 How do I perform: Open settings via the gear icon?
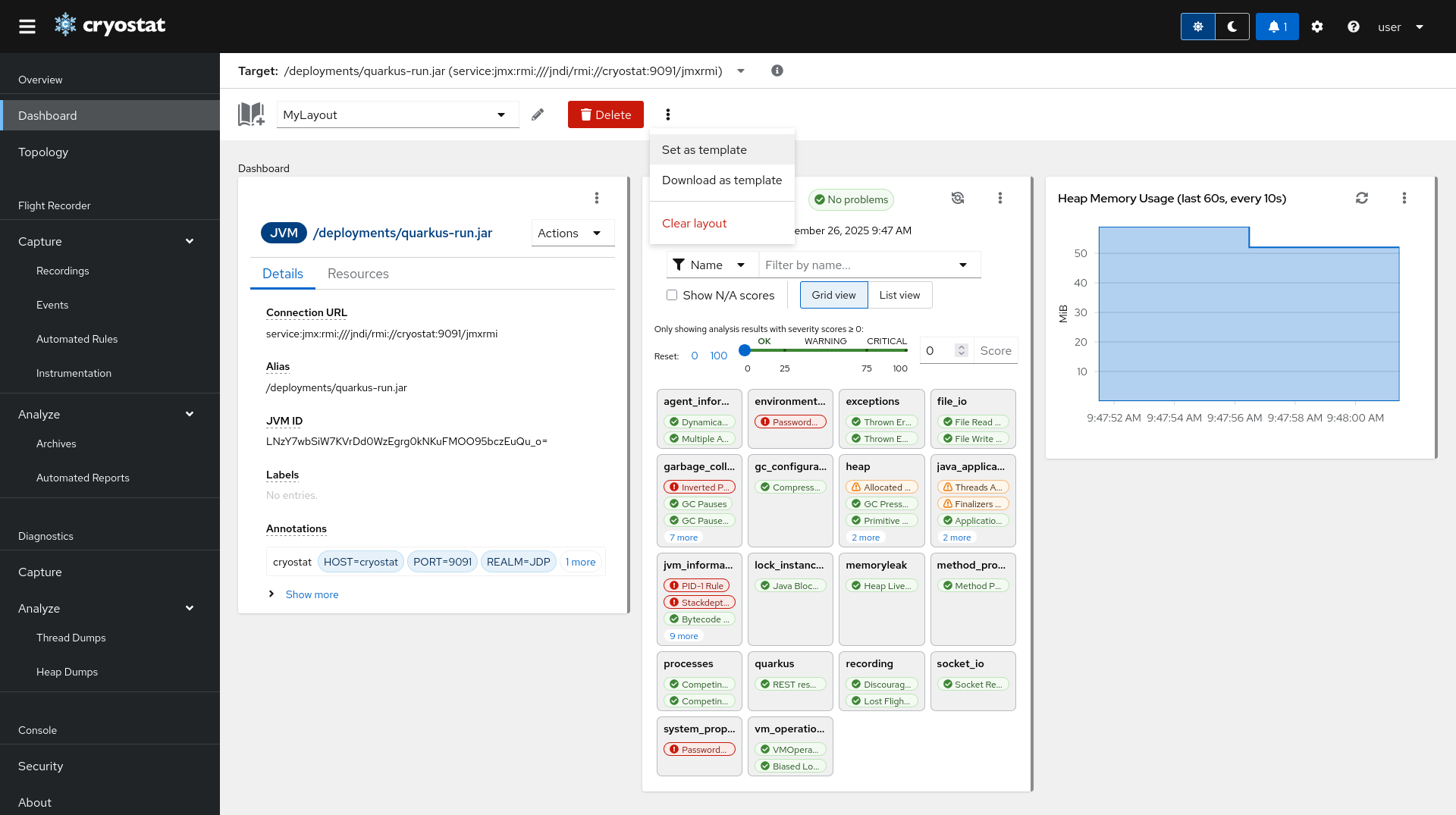1317,27
